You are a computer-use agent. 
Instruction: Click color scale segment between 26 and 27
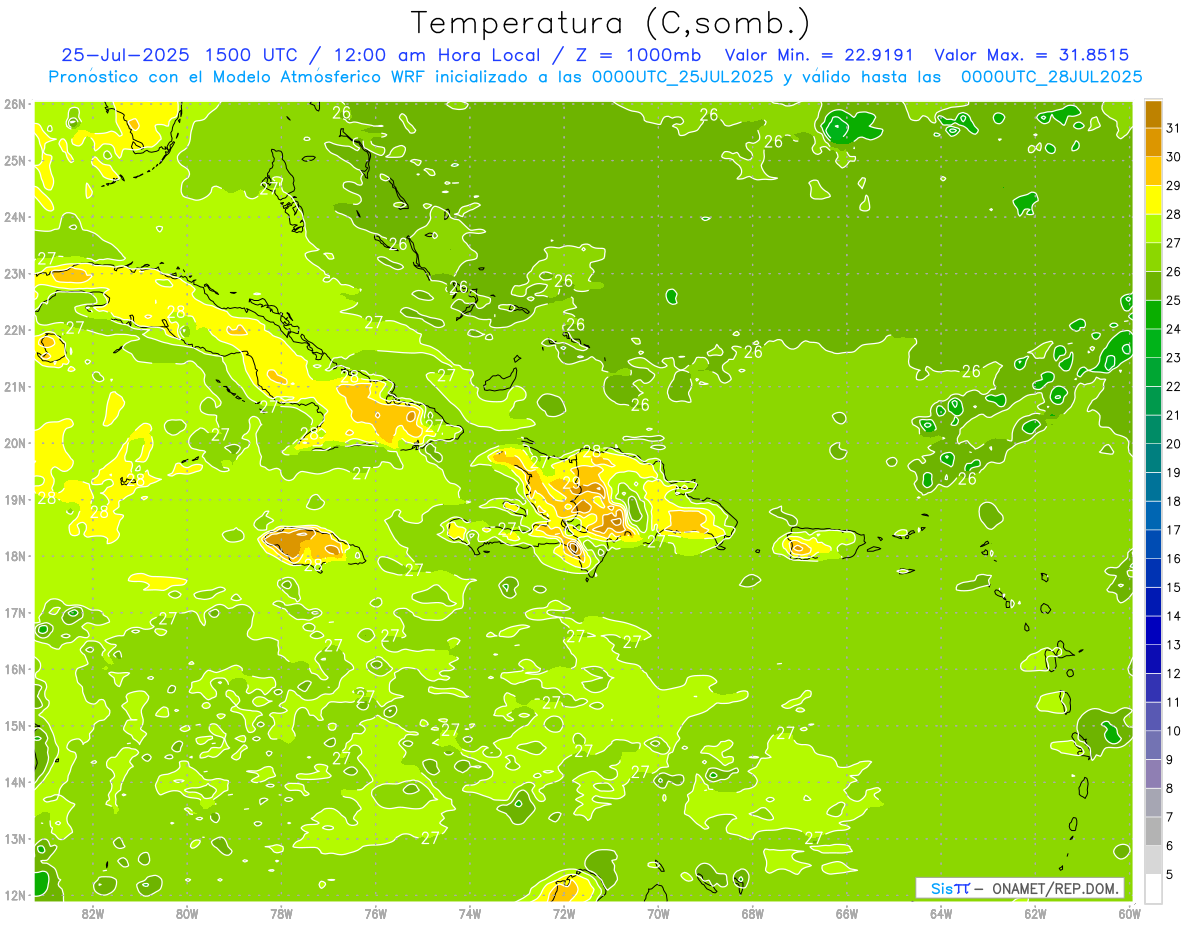pyautogui.click(x=1153, y=258)
